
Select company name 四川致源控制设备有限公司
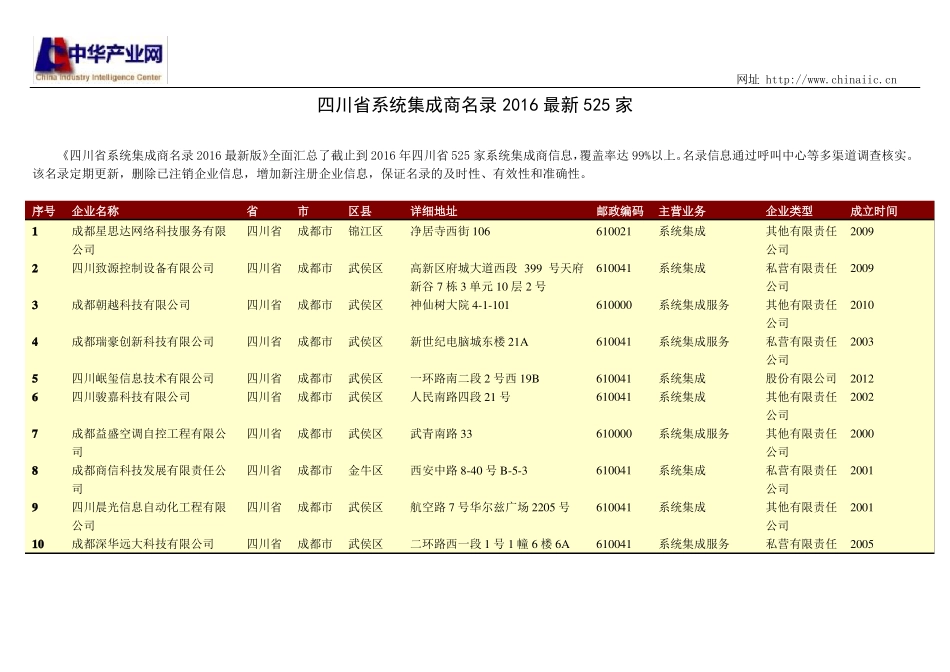tap(142, 268)
